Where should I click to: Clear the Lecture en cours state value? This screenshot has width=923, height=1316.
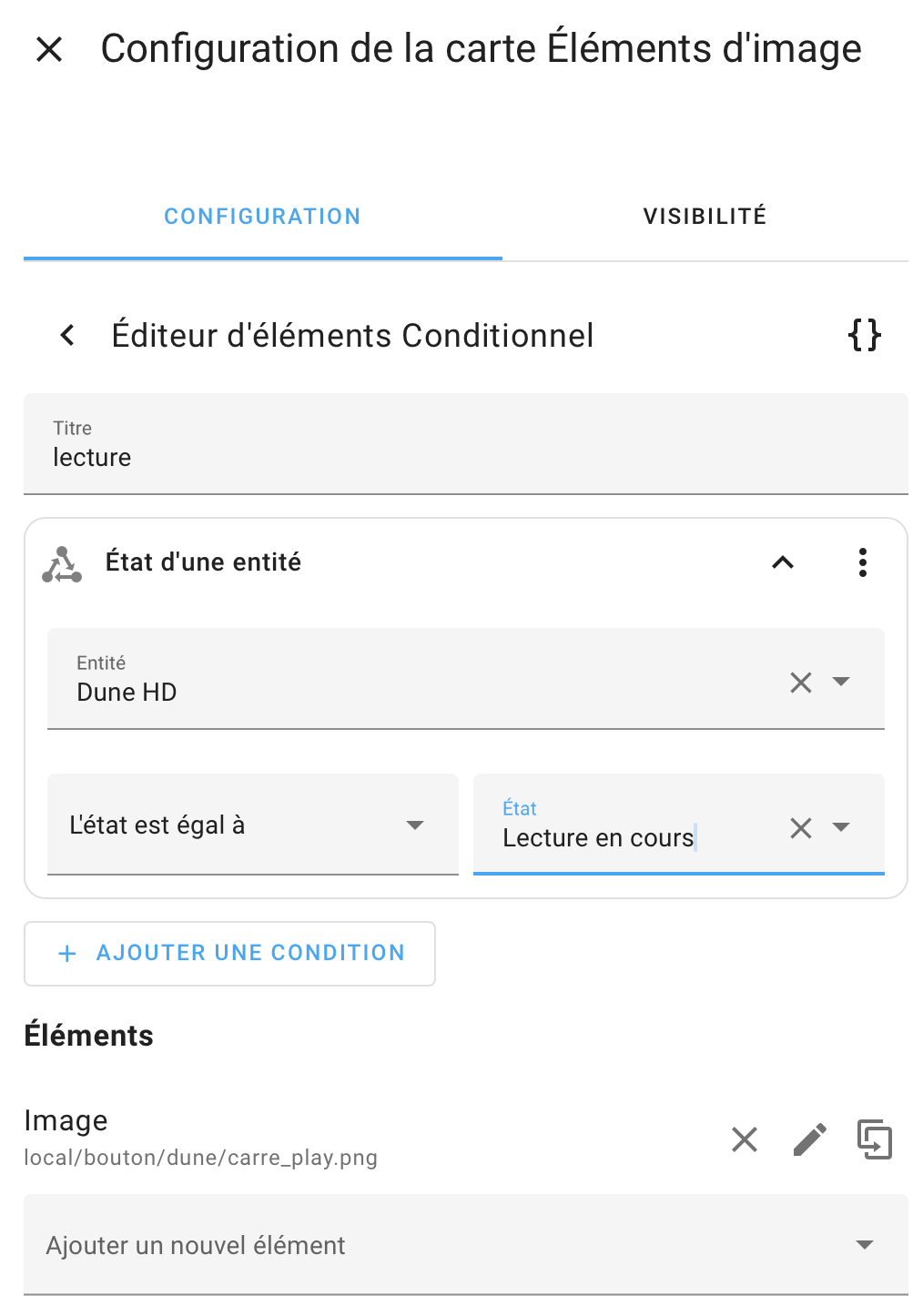(x=801, y=827)
